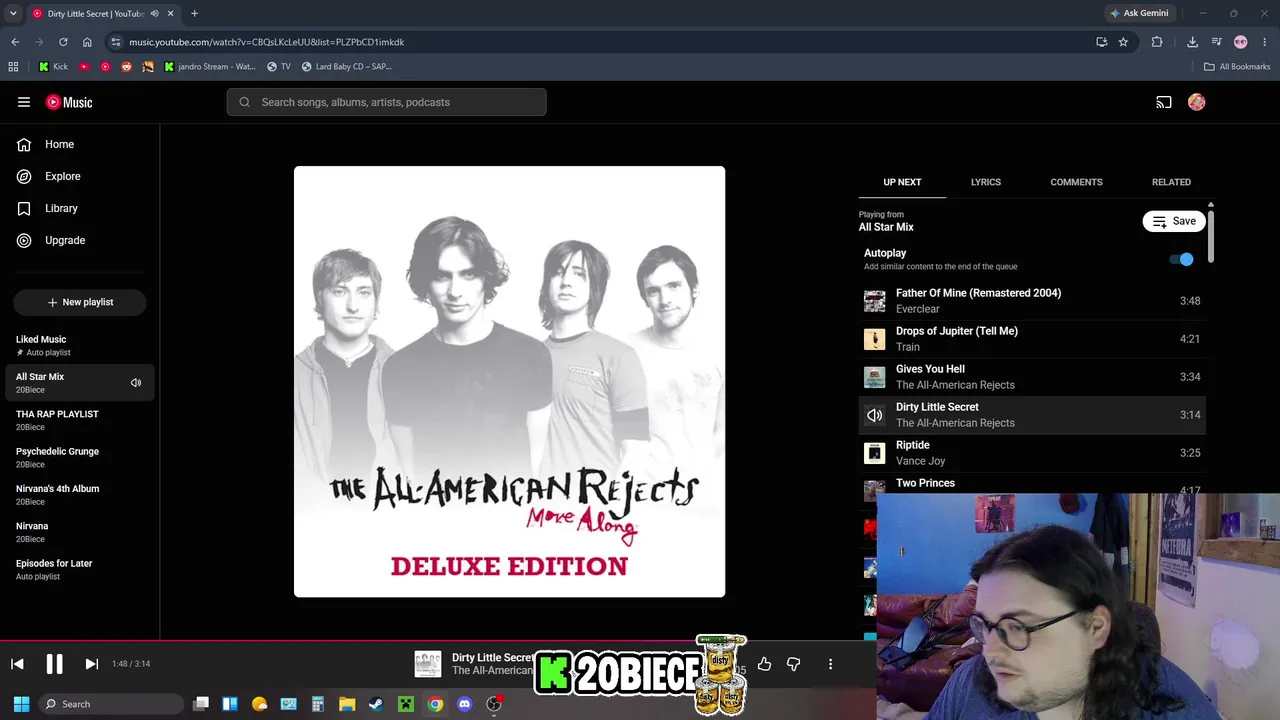1280x720 pixels.
Task: Go back in browser history
Action: tap(15, 42)
